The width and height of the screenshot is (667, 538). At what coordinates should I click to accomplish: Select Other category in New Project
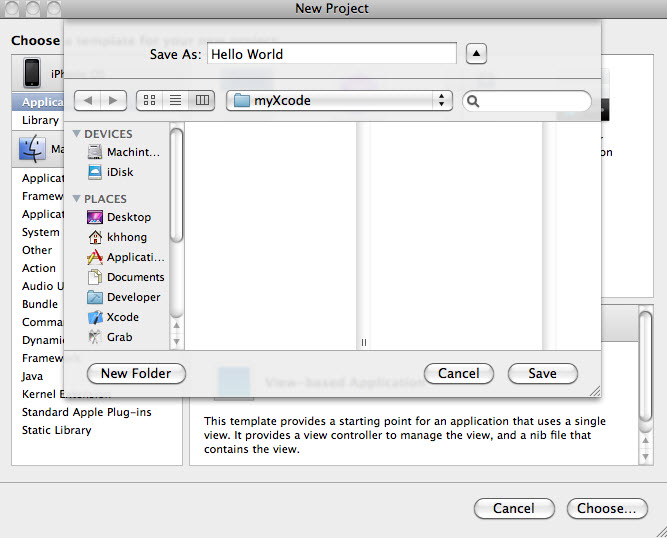(37, 250)
